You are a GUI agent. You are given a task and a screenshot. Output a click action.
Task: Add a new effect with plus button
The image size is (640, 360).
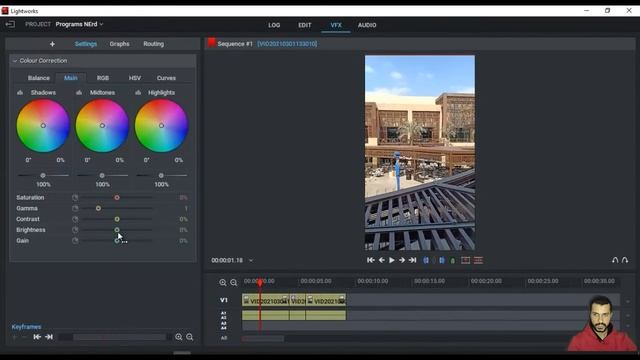52,44
